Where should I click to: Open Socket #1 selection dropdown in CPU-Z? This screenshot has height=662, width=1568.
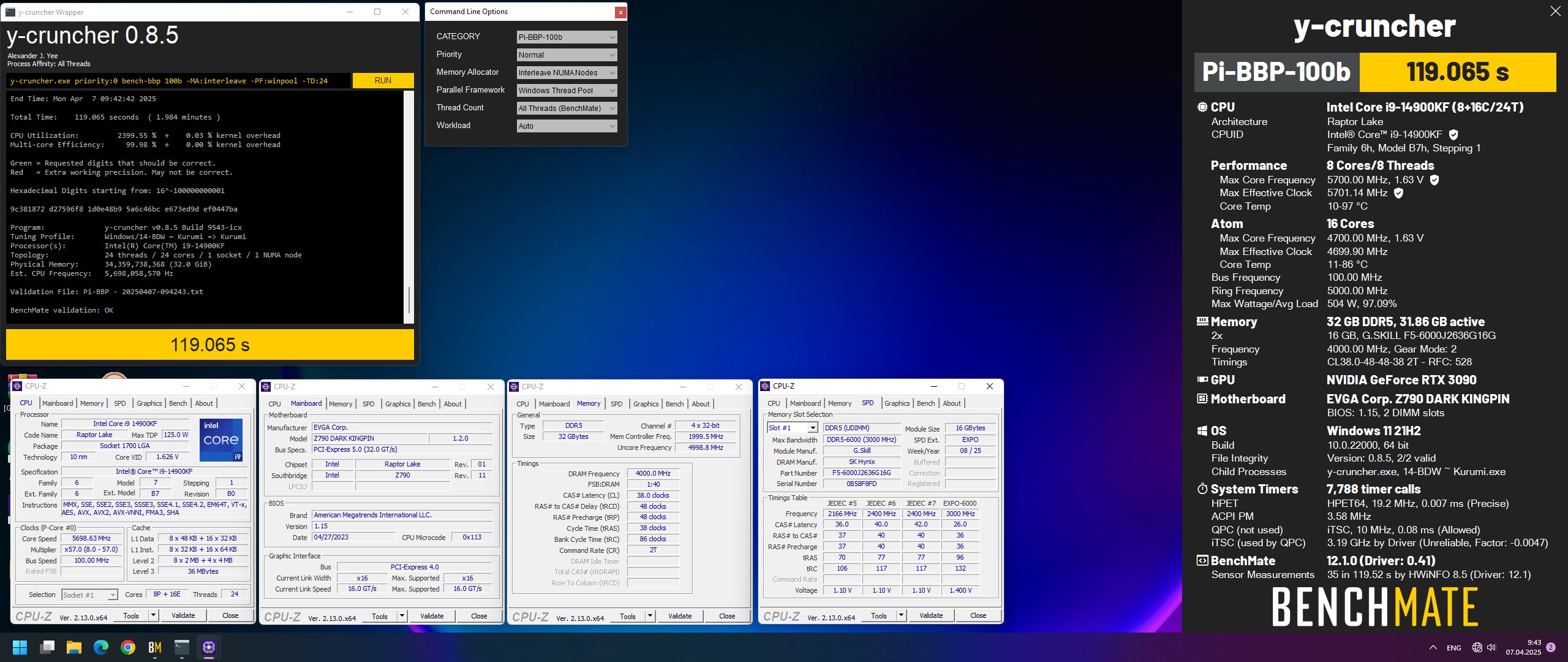[89, 595]
